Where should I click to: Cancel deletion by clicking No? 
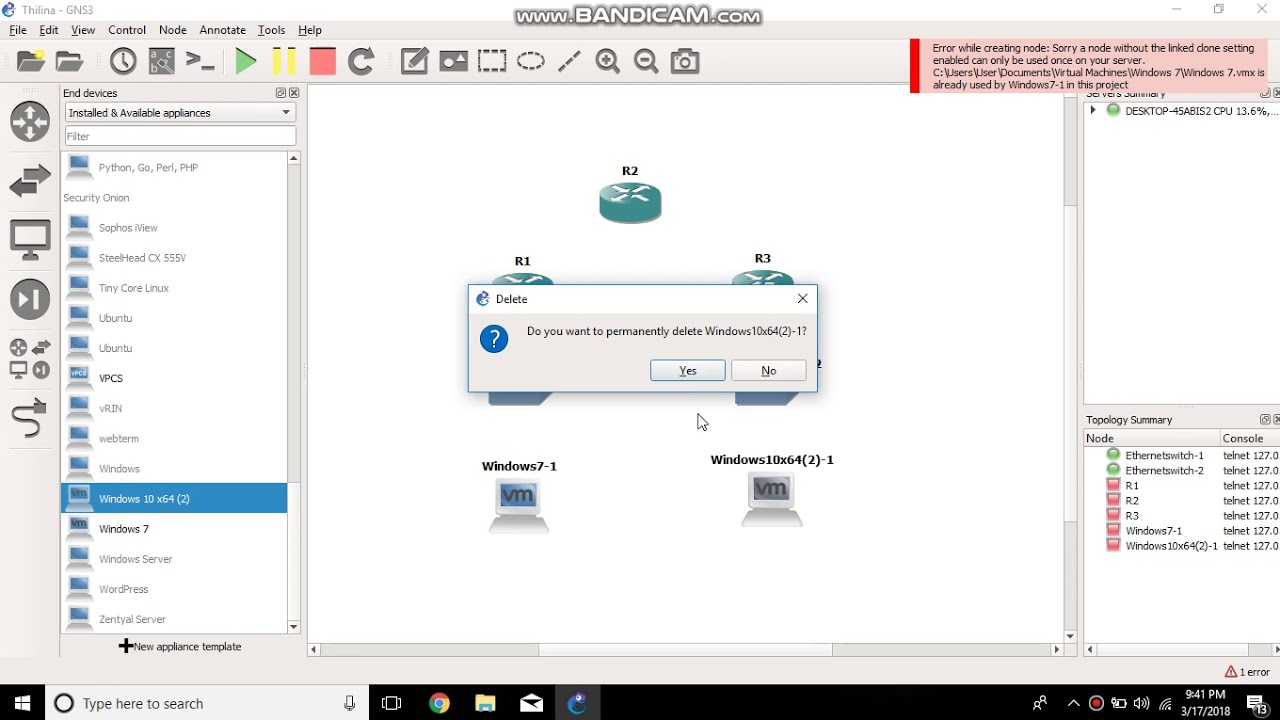point(768,371)
